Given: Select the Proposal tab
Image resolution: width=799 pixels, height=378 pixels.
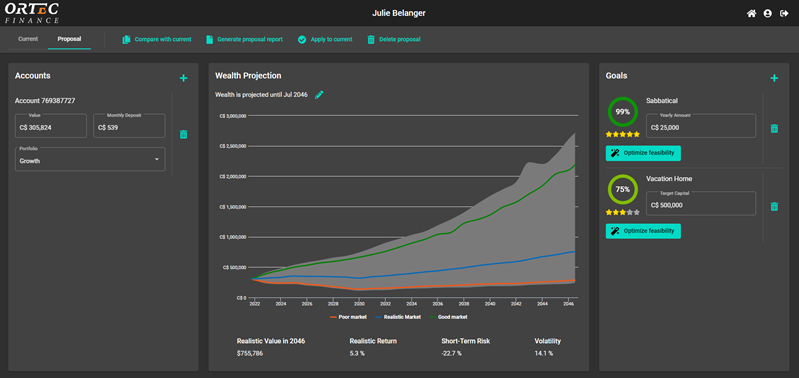Looking at the screenshot, I should tap(69, 39).
